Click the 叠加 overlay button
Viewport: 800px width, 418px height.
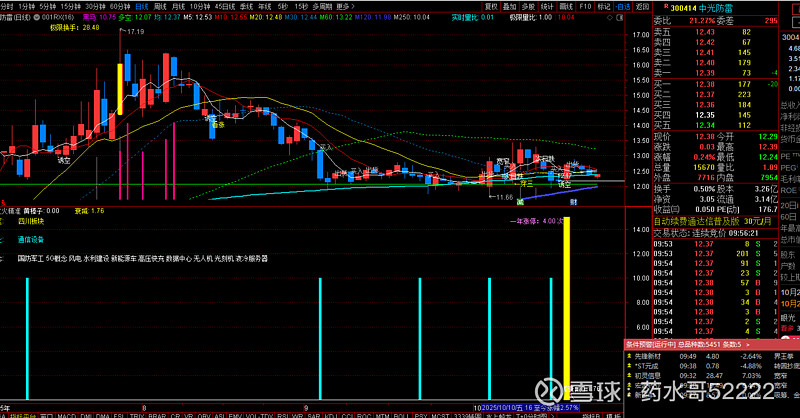[x=510, y=7]
